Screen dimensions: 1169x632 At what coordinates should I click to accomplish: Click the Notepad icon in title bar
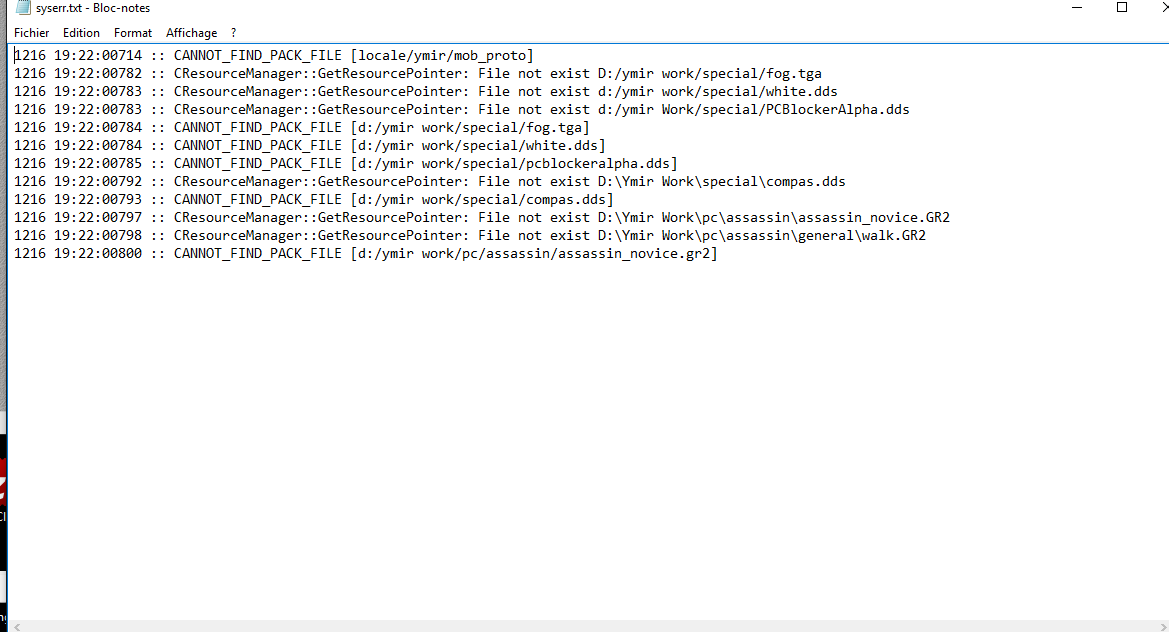(23, 8)
